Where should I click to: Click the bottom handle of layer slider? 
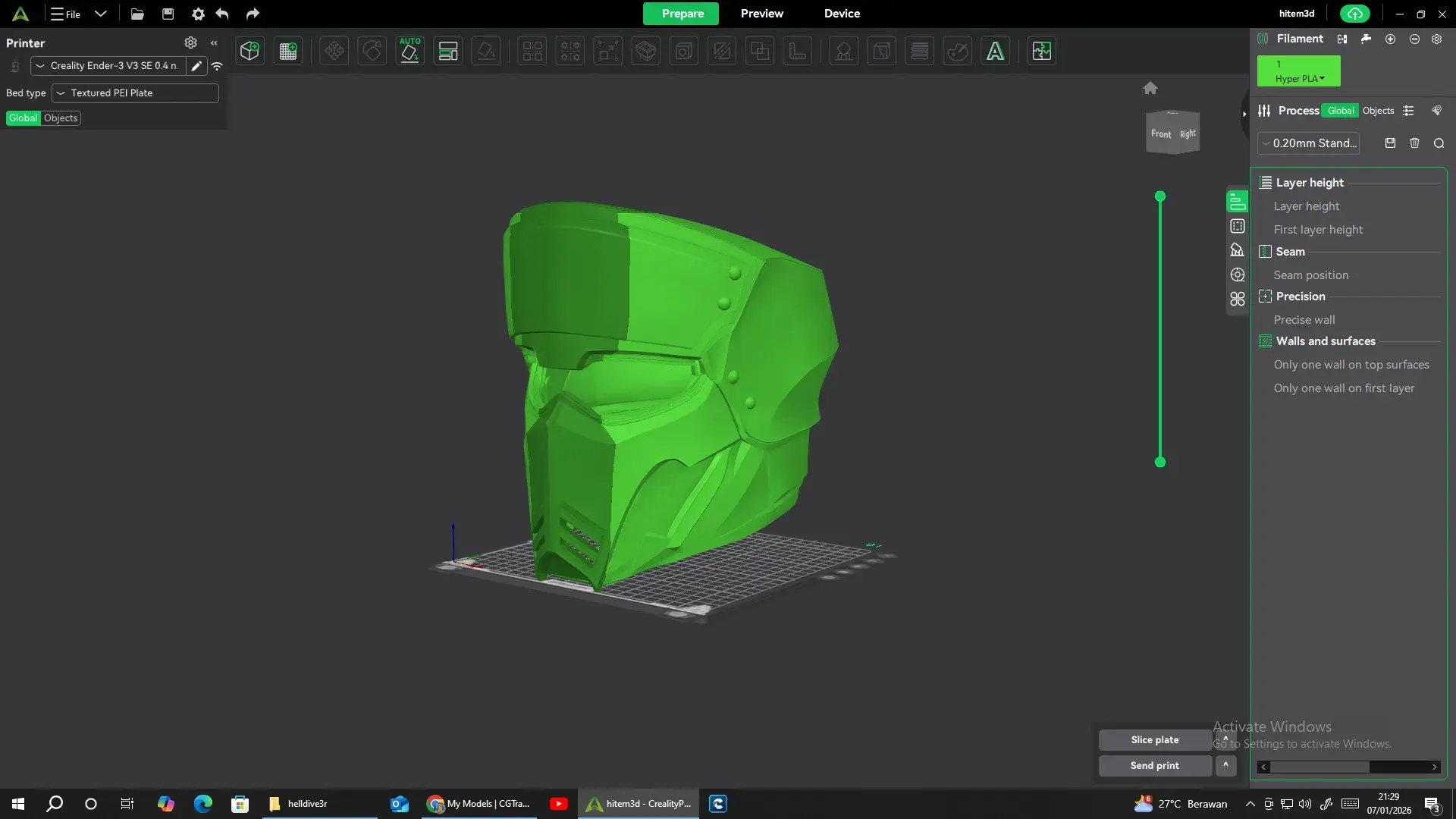click(1159, 463)
